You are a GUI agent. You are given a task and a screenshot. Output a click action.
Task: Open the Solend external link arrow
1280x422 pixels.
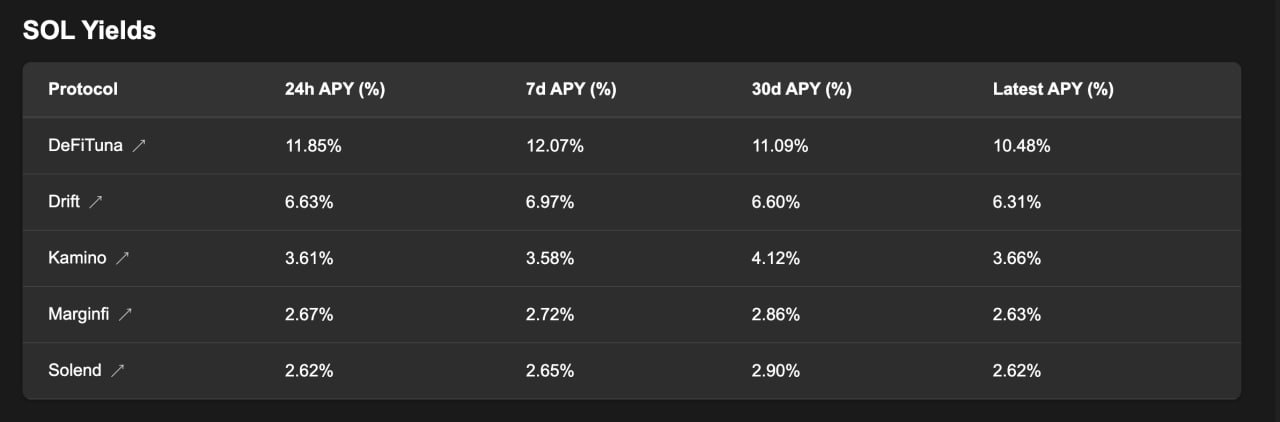[118, 370]
